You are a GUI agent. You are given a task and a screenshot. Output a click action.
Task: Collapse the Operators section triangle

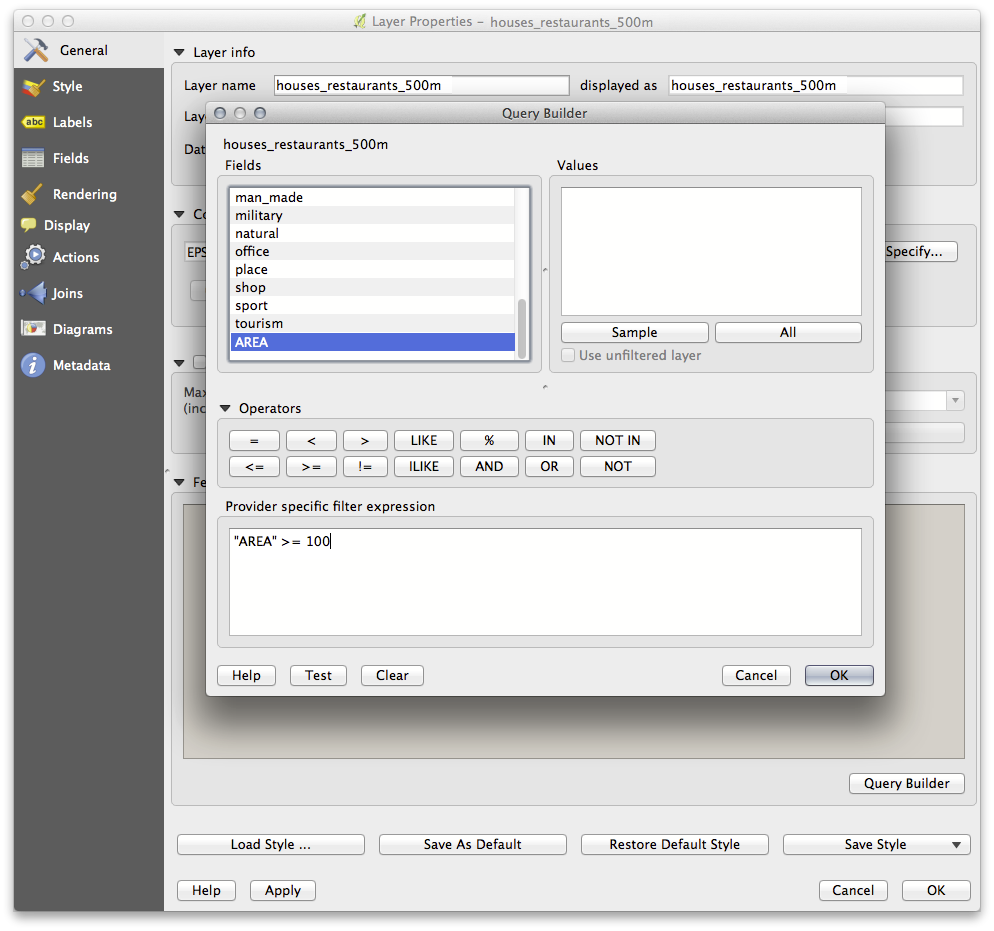pos(225,408)
